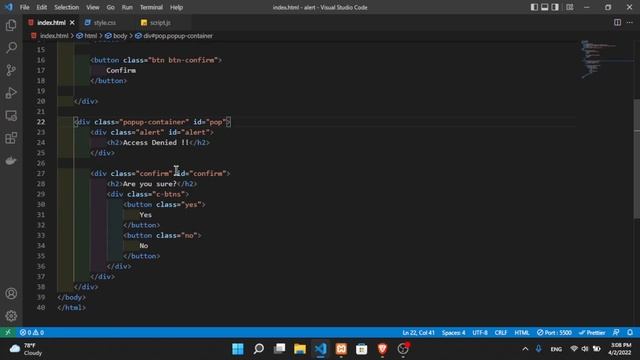Change indentation via Spaces: 4

click(x=453, y=332)
